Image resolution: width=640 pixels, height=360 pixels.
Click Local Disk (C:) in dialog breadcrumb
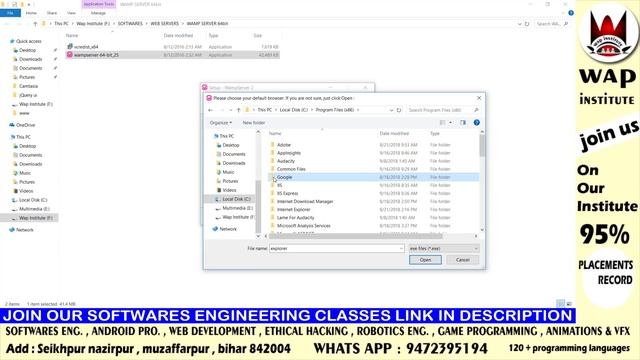[x=293, y=110]
